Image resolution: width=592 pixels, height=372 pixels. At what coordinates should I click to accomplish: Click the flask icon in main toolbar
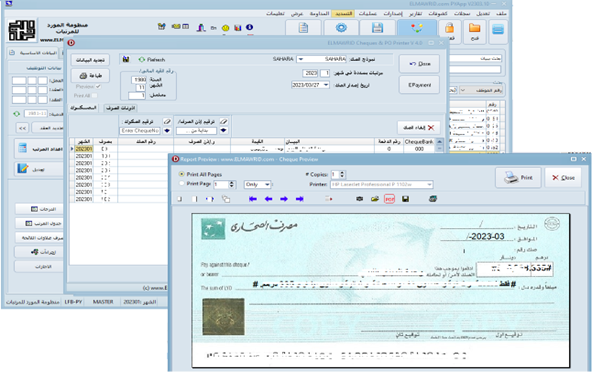click(201, 28)
